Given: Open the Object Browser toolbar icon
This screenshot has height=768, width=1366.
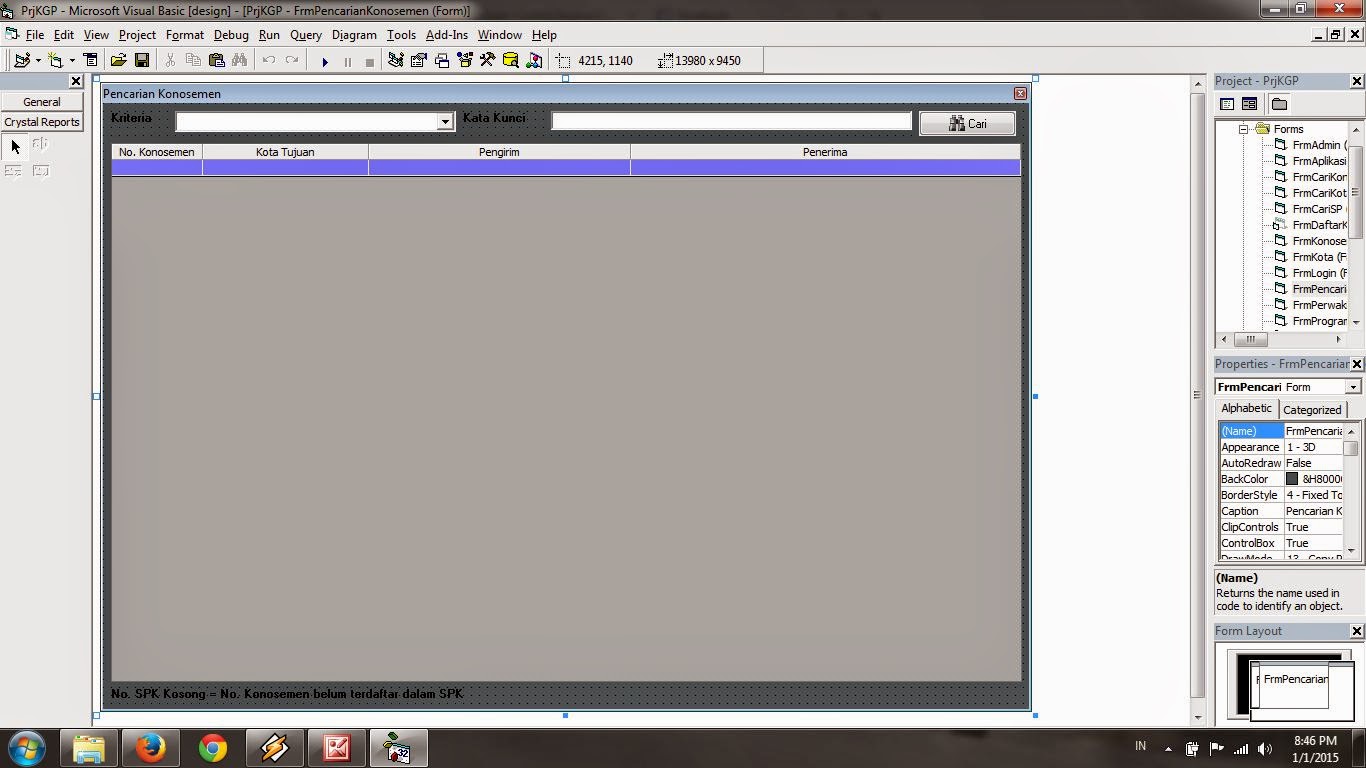Looking at the screenshot, I should 463,60.
